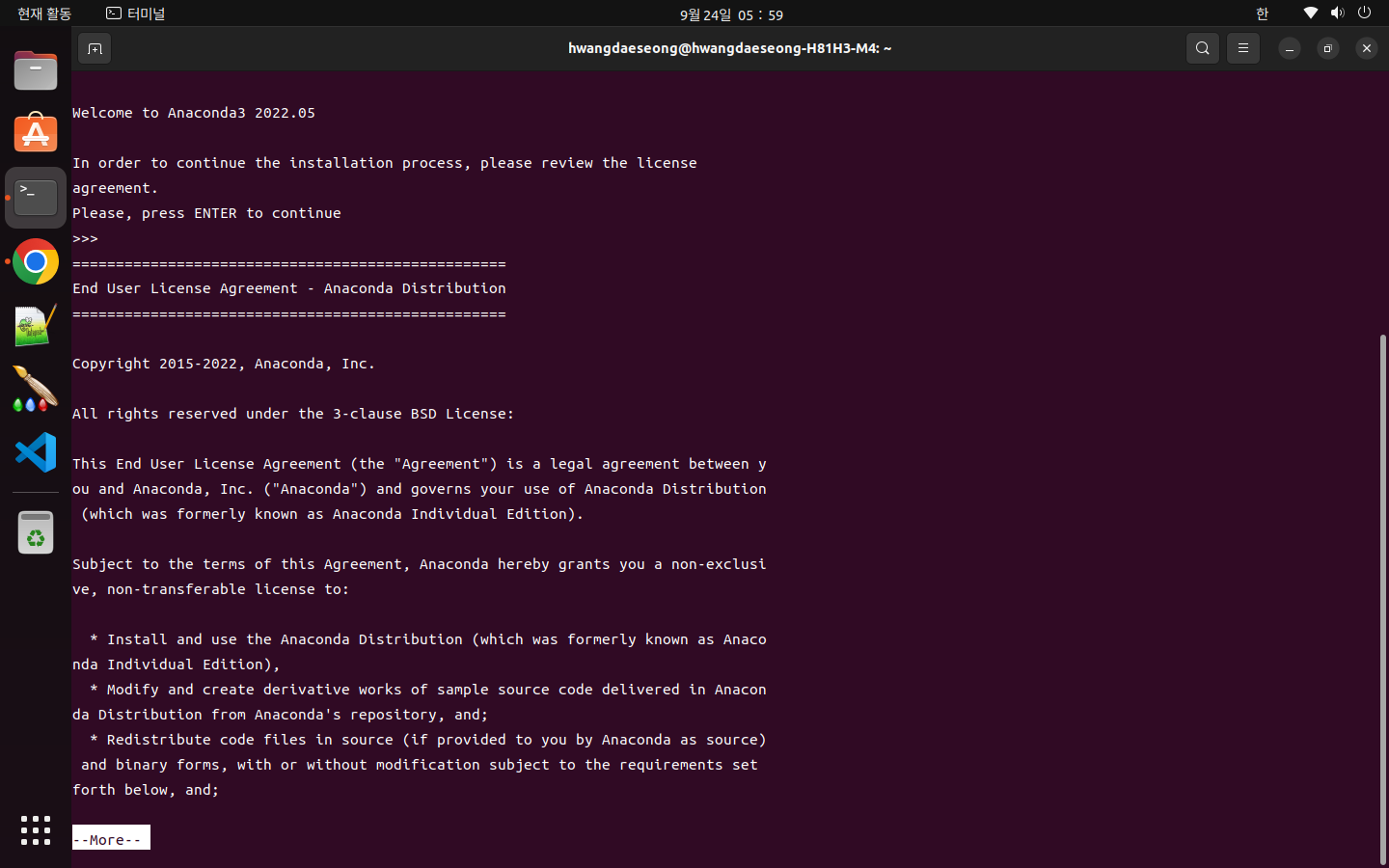
Task: Open the Vim text editor dock icon
Action: [36, 325]
